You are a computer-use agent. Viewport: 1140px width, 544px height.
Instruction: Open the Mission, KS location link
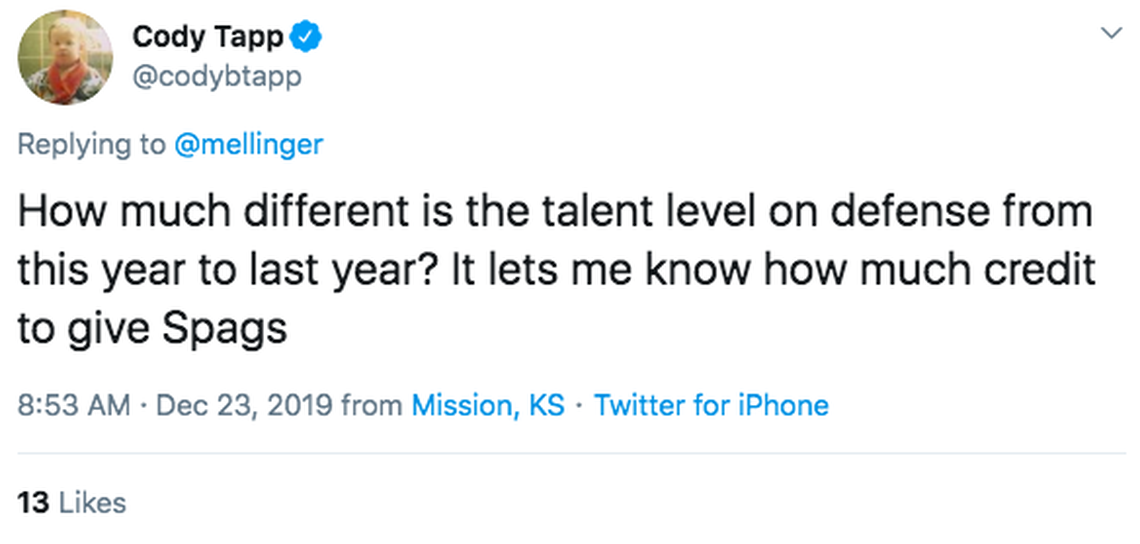(x=488, y=406)
